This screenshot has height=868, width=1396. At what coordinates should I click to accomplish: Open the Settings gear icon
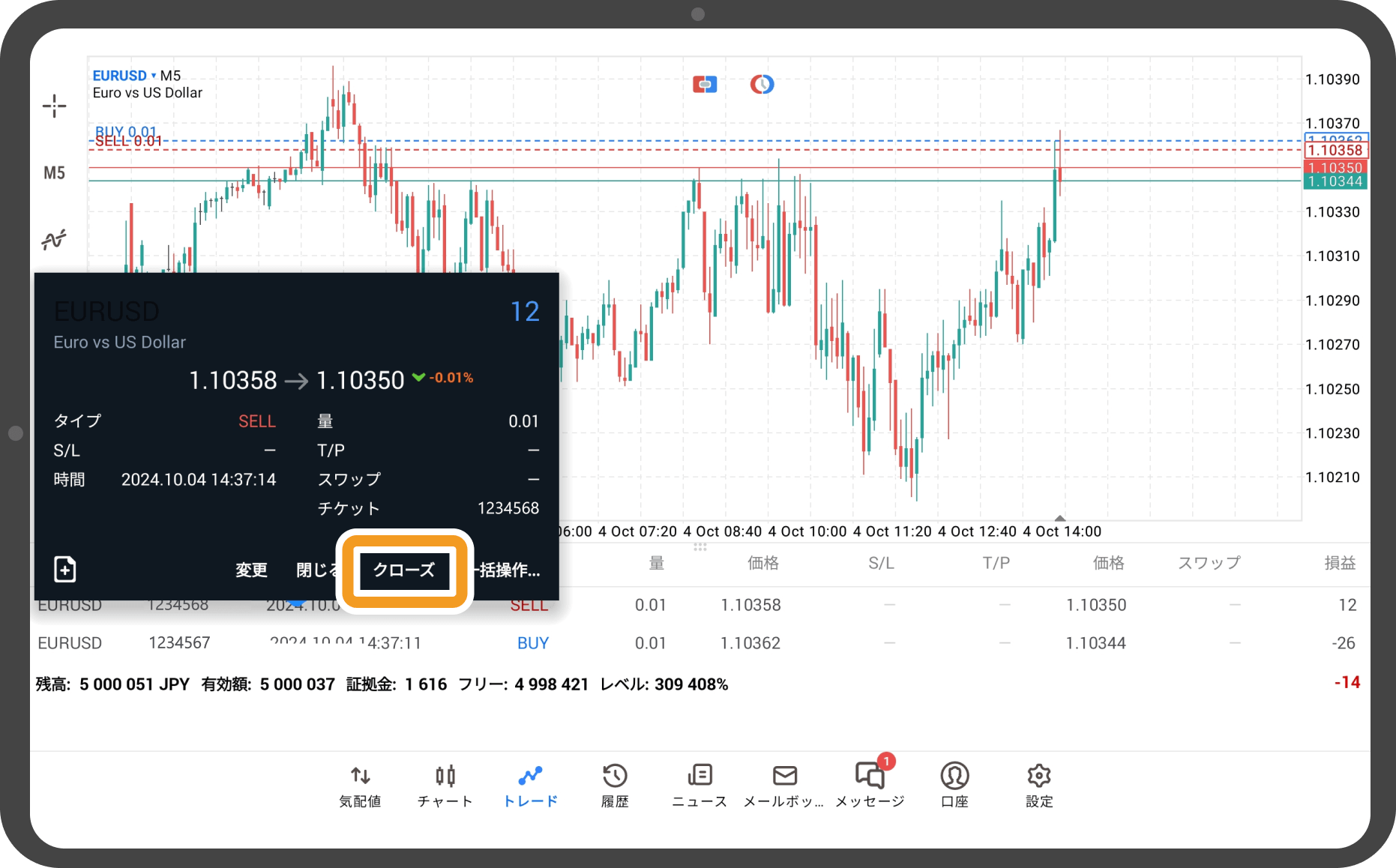1039,784
